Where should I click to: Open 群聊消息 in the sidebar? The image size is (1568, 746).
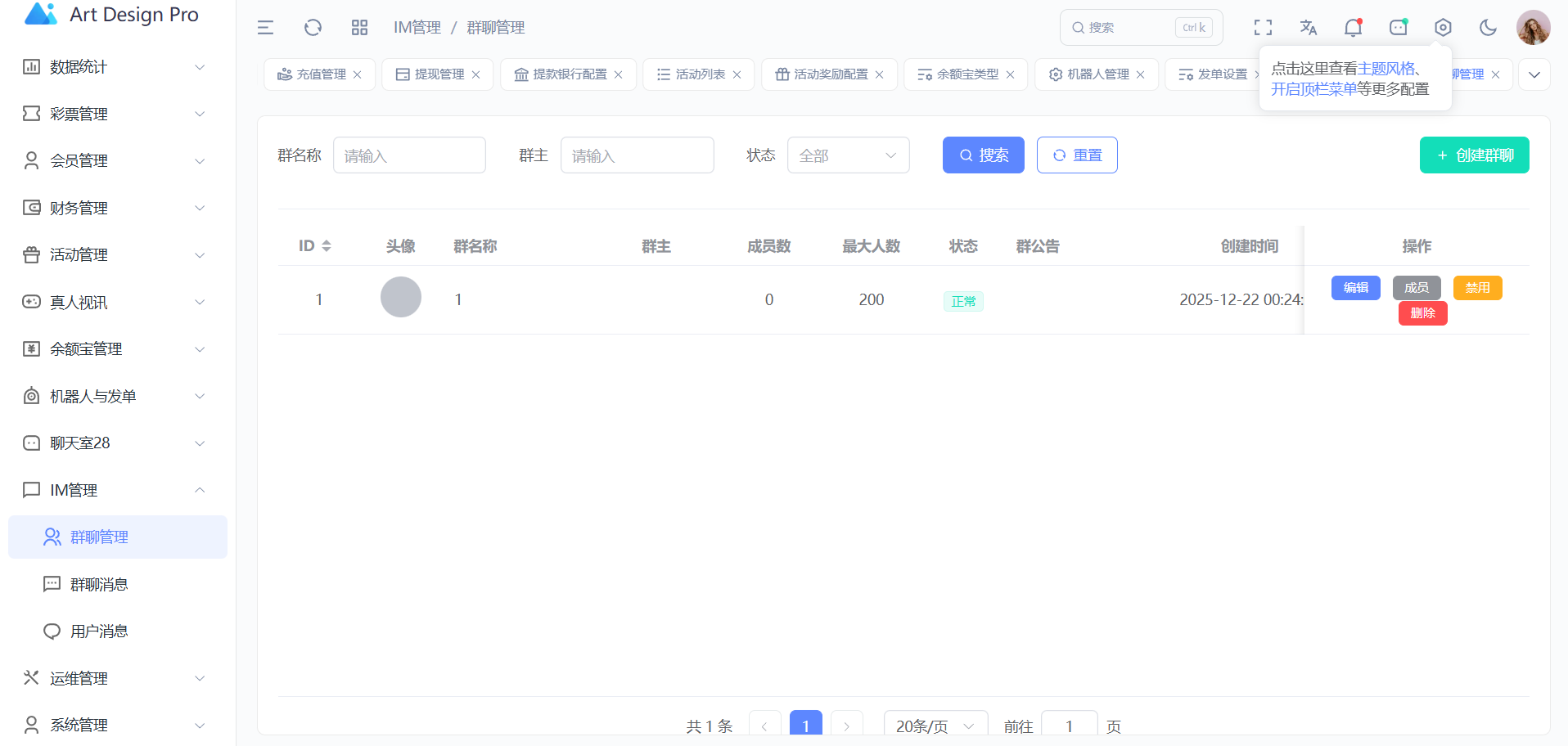[99, 584]
